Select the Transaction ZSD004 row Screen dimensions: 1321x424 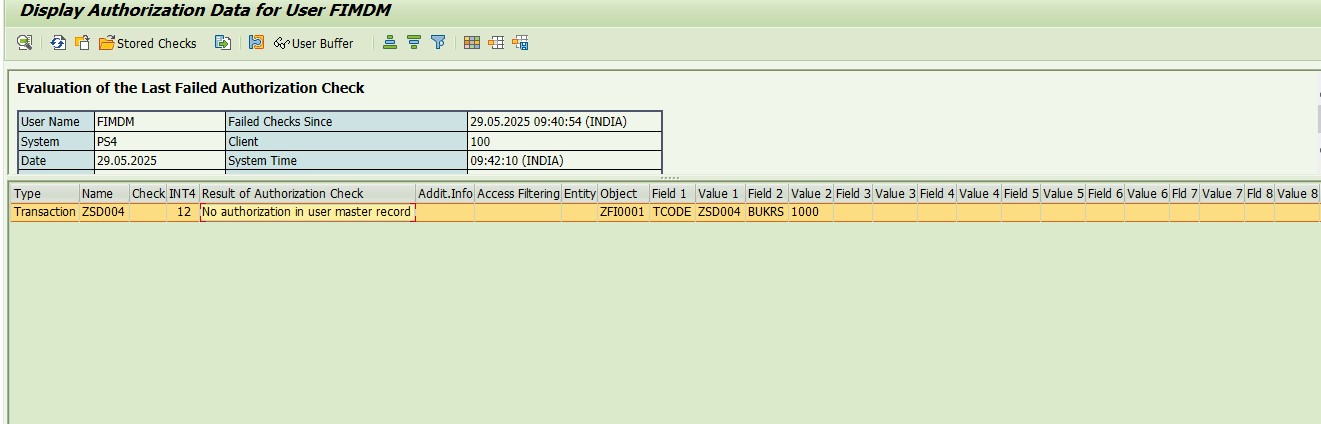[x=44, y=212]
